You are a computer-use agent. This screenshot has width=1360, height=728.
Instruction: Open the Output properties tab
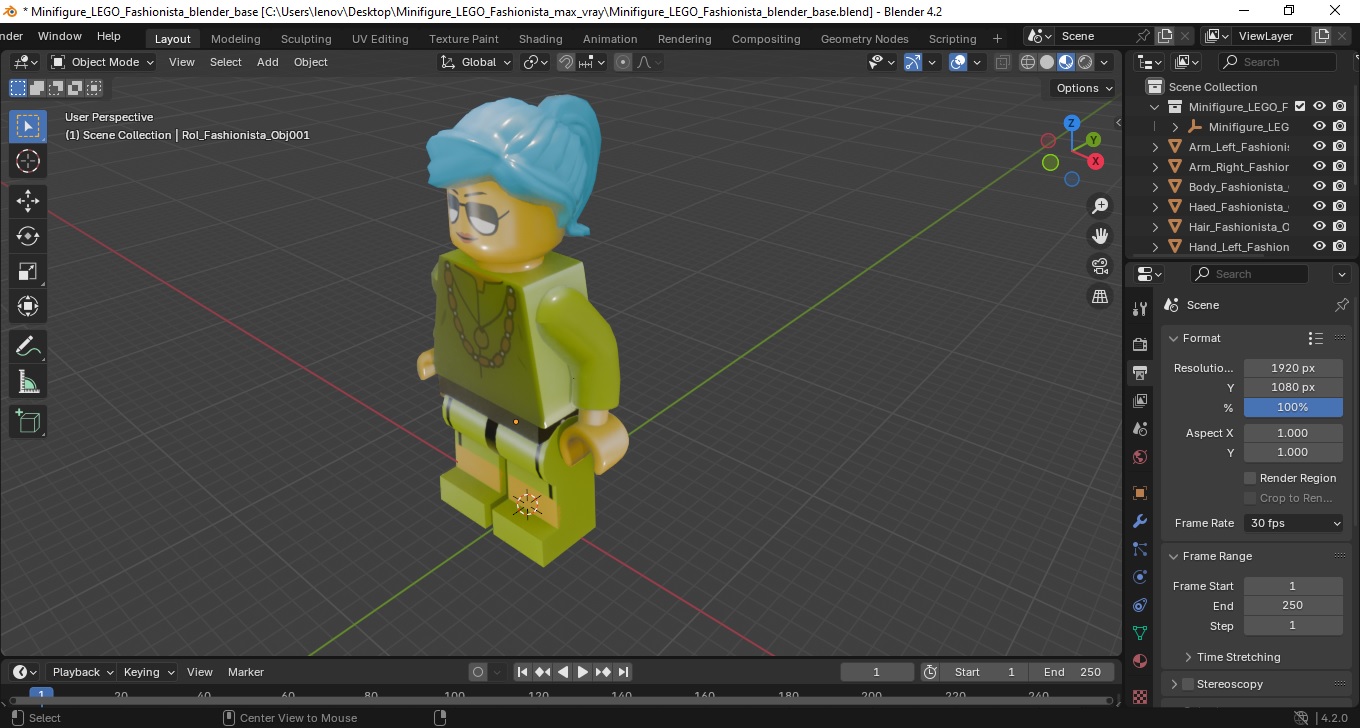coord(1139,373)
